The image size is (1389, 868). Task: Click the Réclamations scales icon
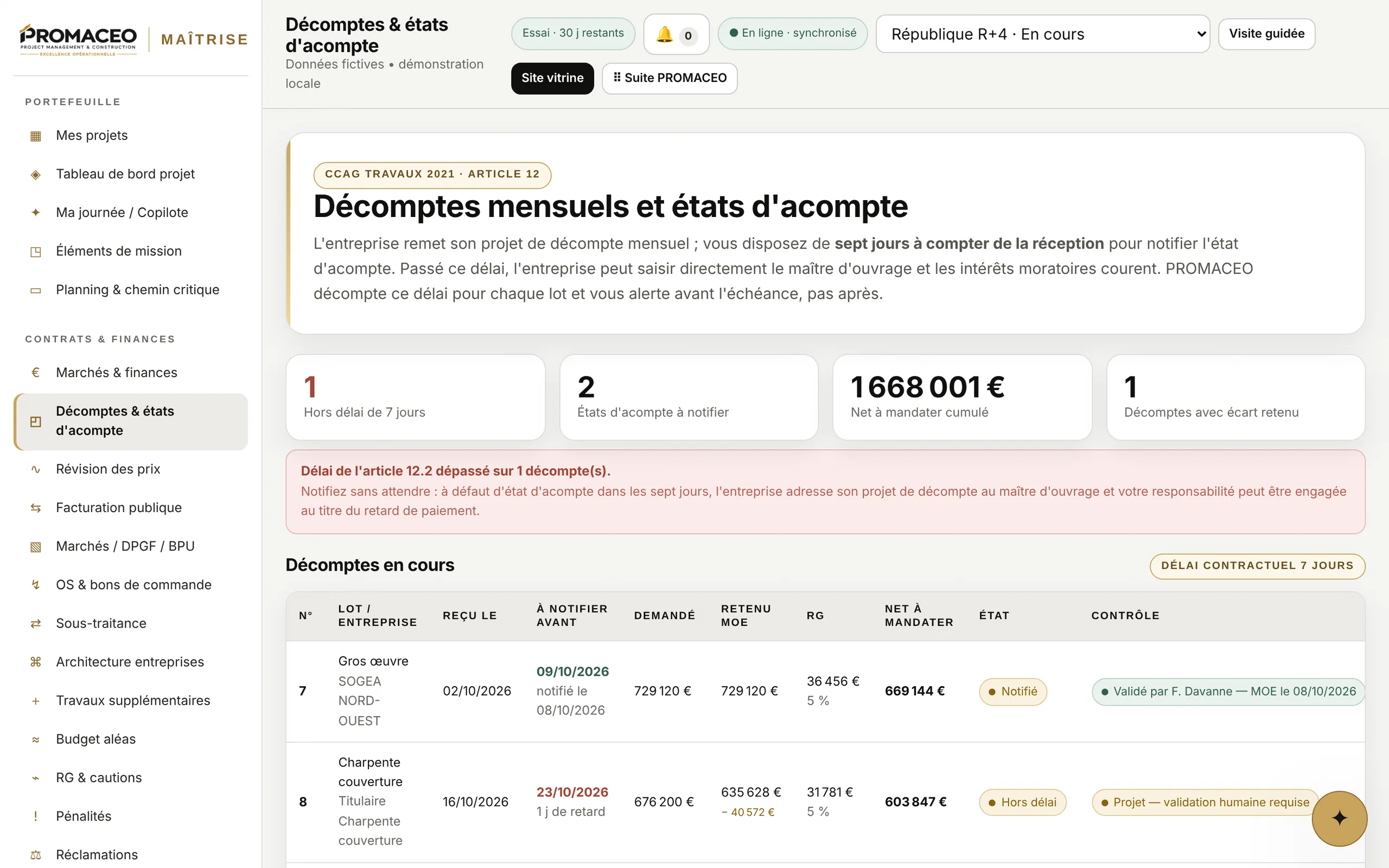(x=36, y=855)
